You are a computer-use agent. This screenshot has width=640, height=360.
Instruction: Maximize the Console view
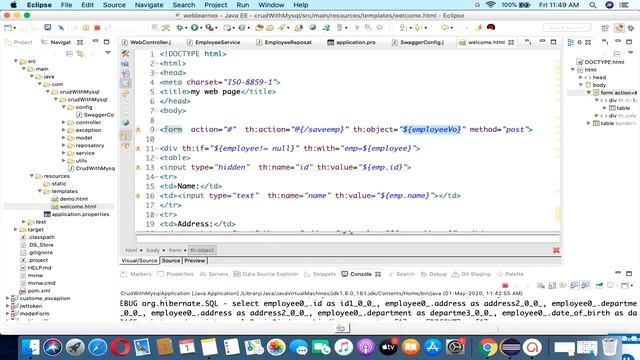pos(629,273)
